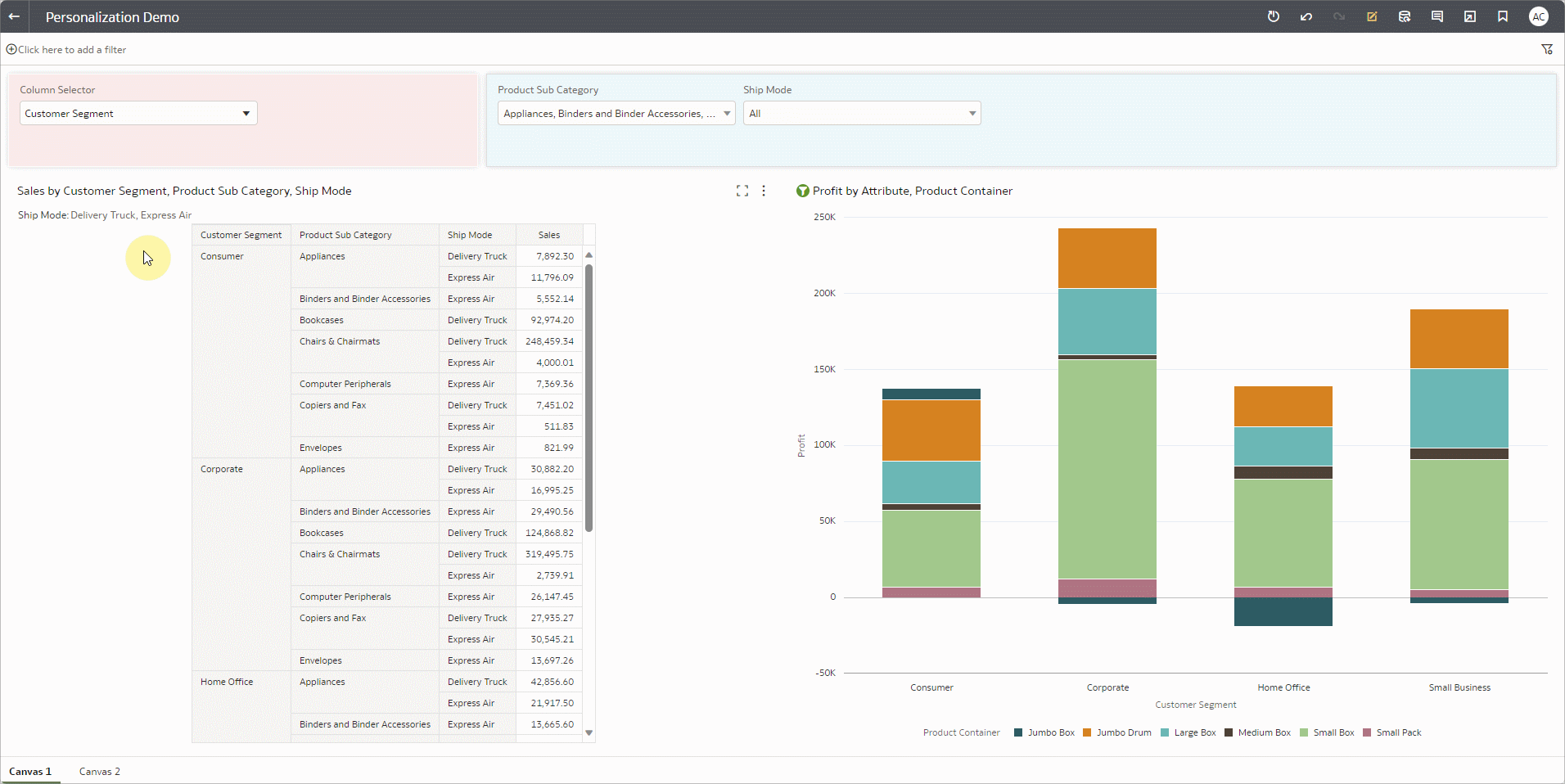Open the filter funnel icon below toolbar
Viewport: 1565px width, 784px height.
click(1548, 49)
